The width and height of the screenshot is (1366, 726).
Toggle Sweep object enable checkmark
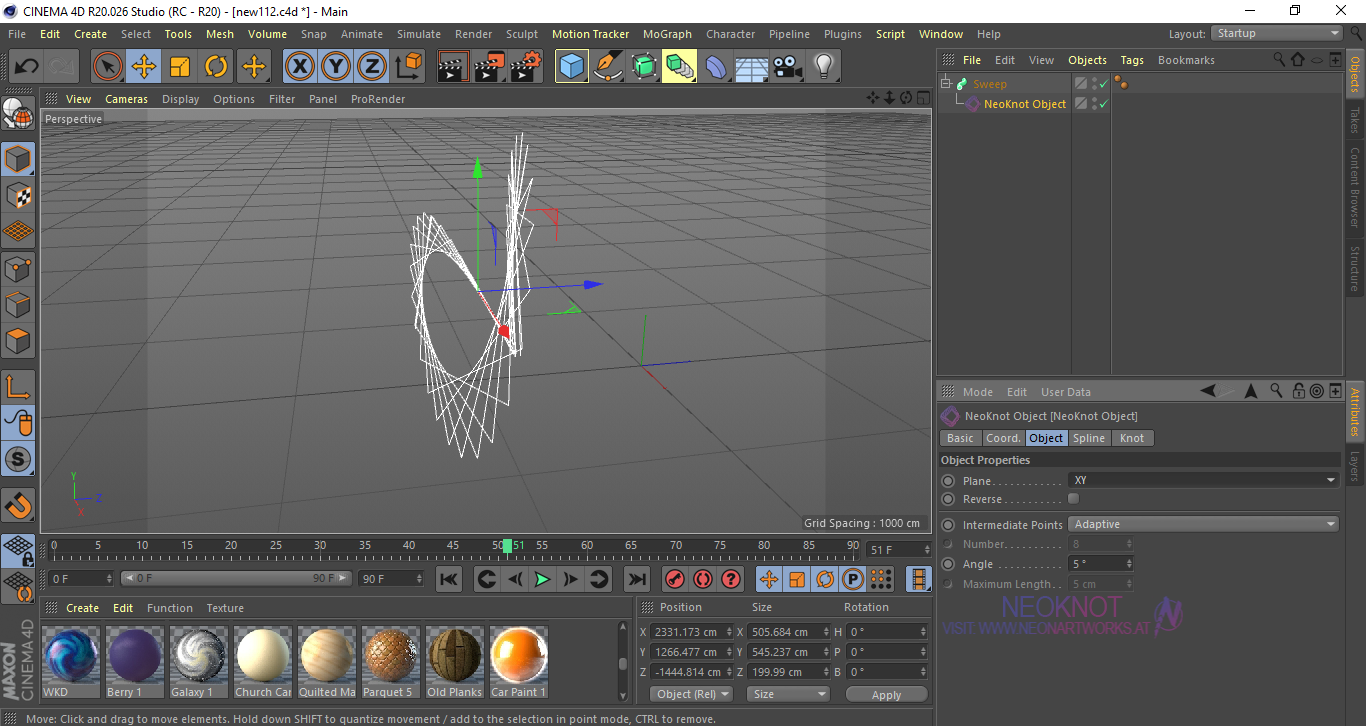[1103, 84]
